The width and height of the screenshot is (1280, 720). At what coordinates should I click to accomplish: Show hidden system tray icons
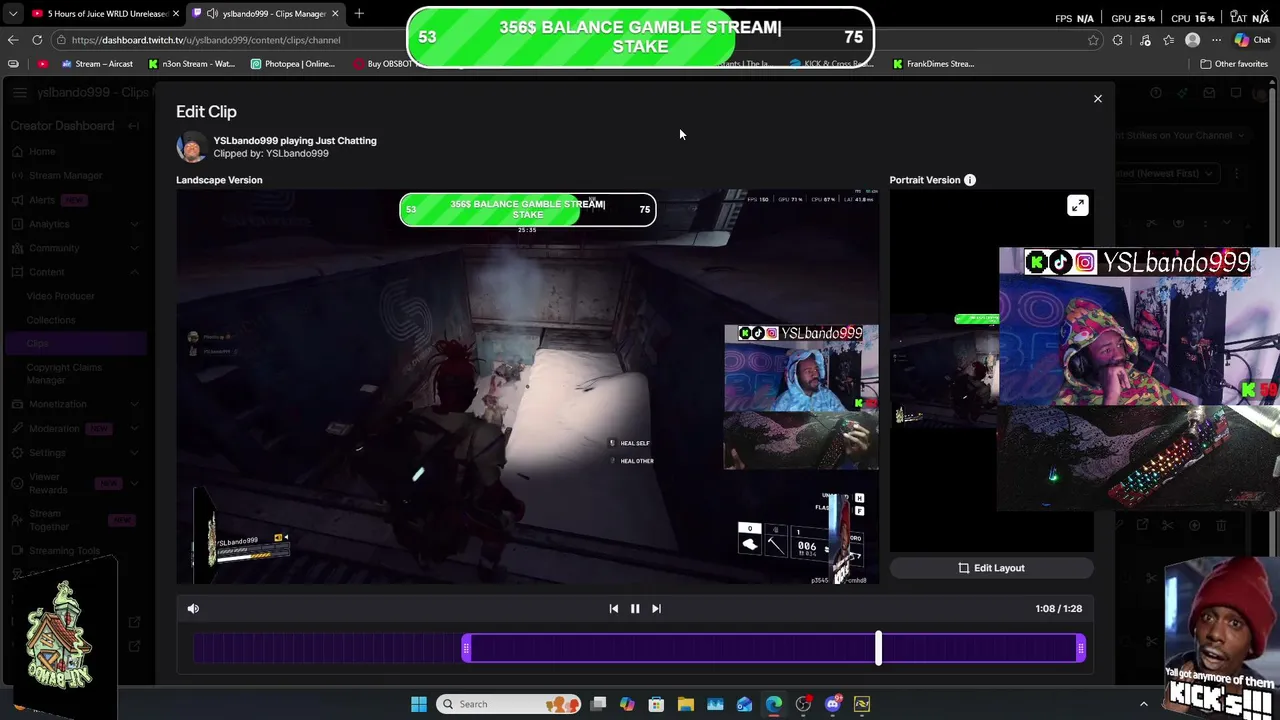pyautogui.click(x=1144, y=704)
